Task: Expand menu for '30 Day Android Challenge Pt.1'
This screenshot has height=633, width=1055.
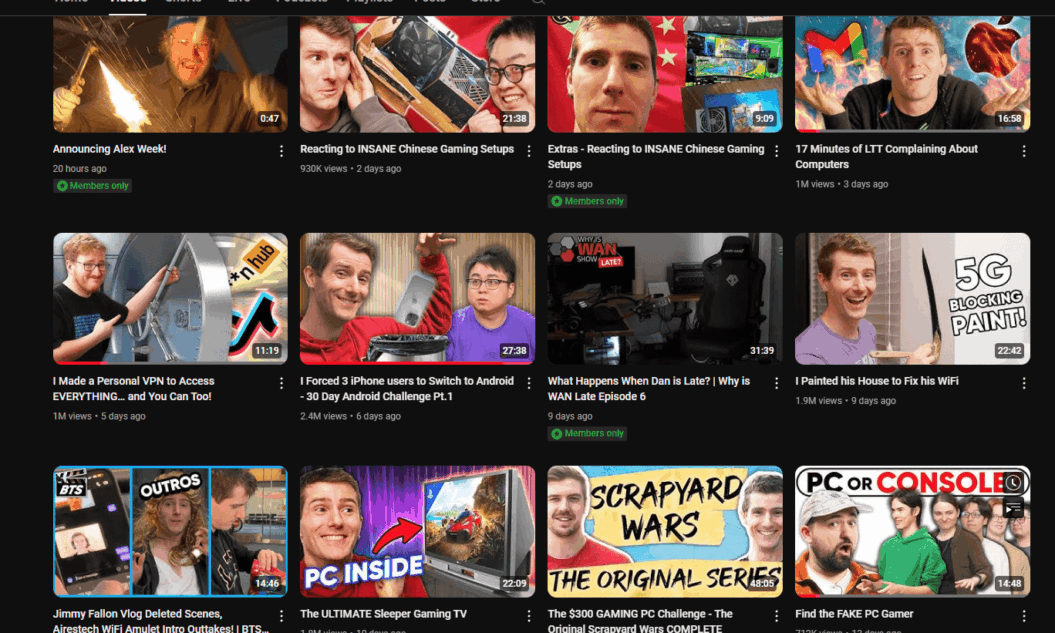Action: tap(529, 383)
